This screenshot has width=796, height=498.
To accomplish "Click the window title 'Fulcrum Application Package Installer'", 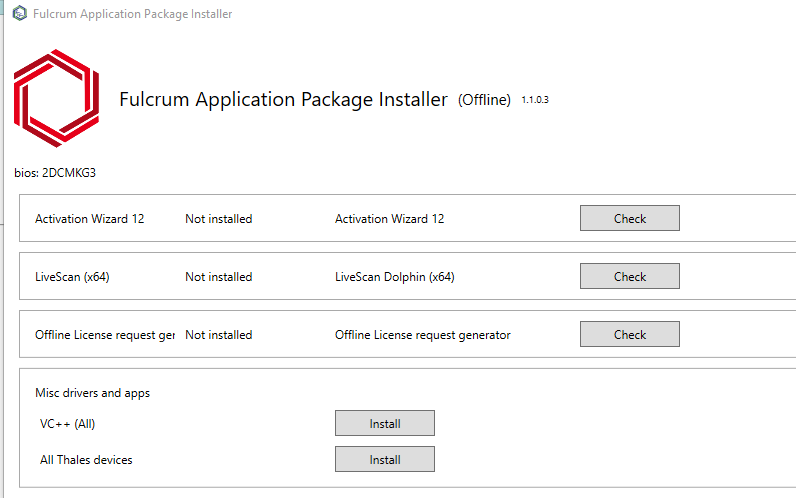I will pos(132,14).
